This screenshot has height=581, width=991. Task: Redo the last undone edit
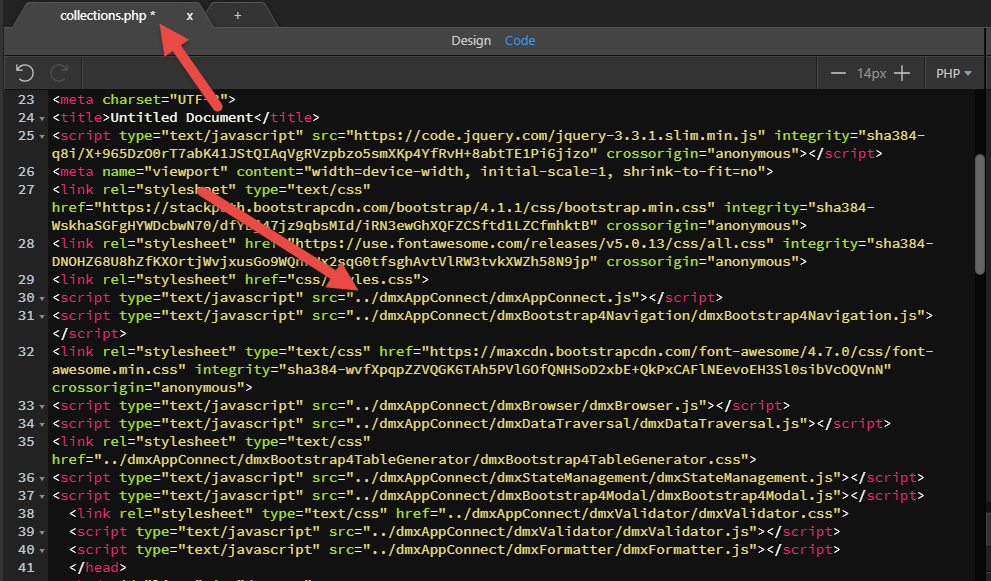(59, 73)
